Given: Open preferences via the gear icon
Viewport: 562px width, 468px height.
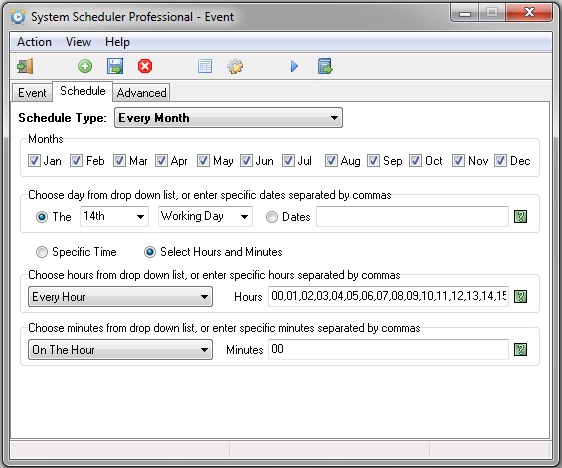Looking at the screenshot, I should 235,66.
